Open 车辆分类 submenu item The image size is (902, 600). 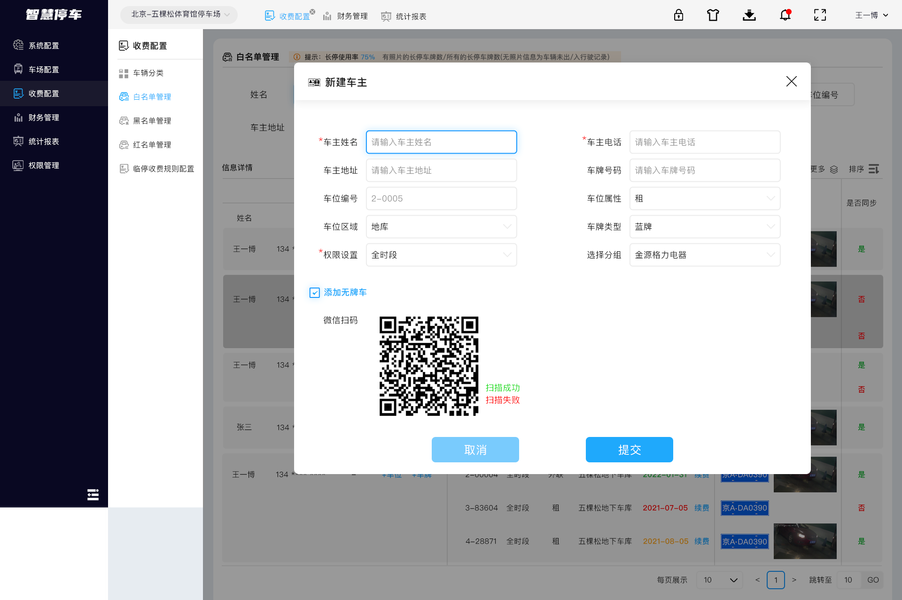(142, 73)
